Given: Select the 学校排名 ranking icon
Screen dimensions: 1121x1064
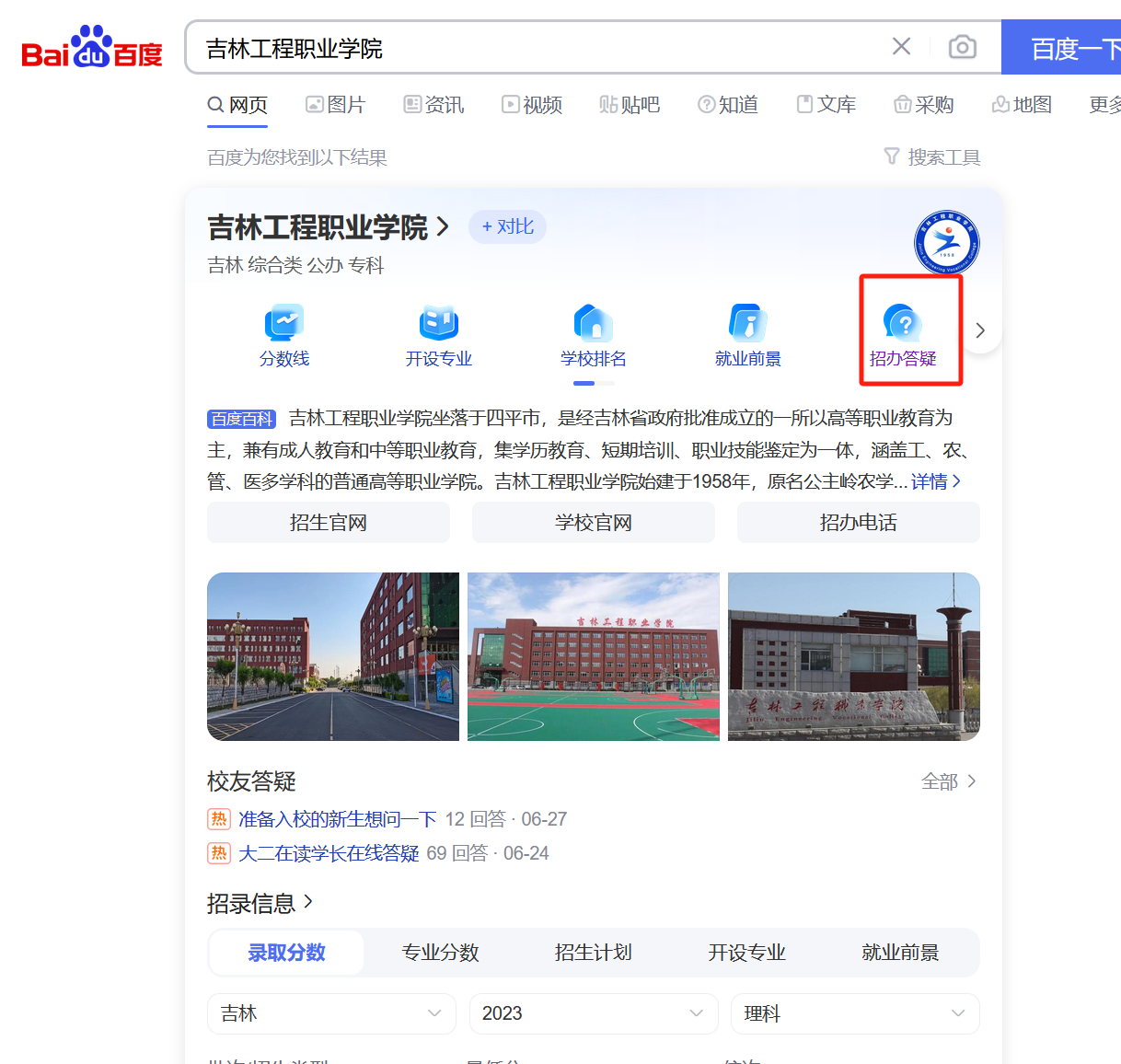Looking at the screenshot, I should 594,324.
